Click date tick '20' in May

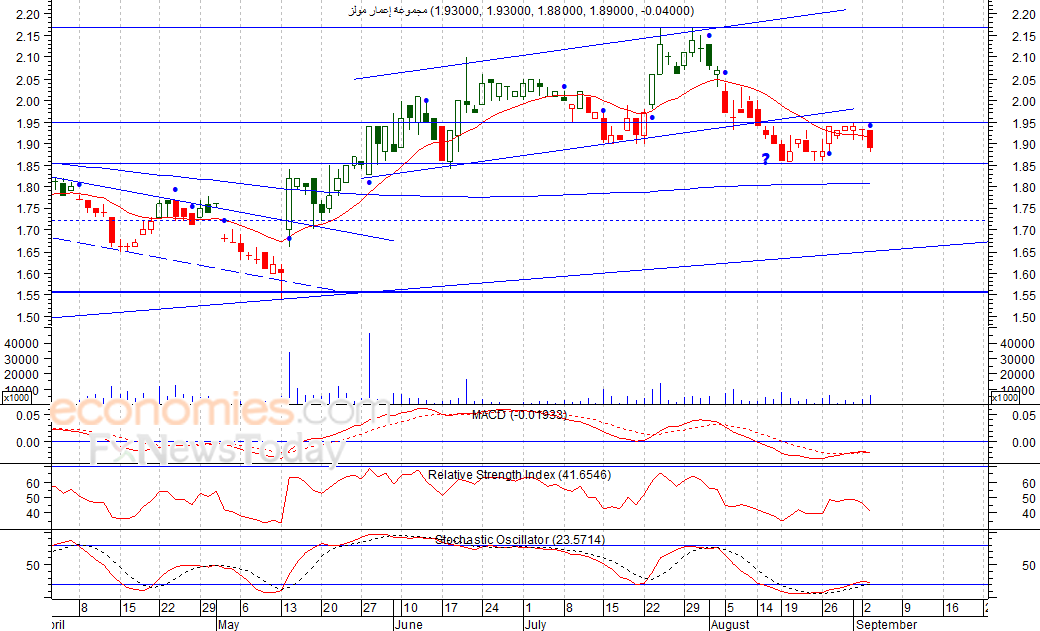330,608
